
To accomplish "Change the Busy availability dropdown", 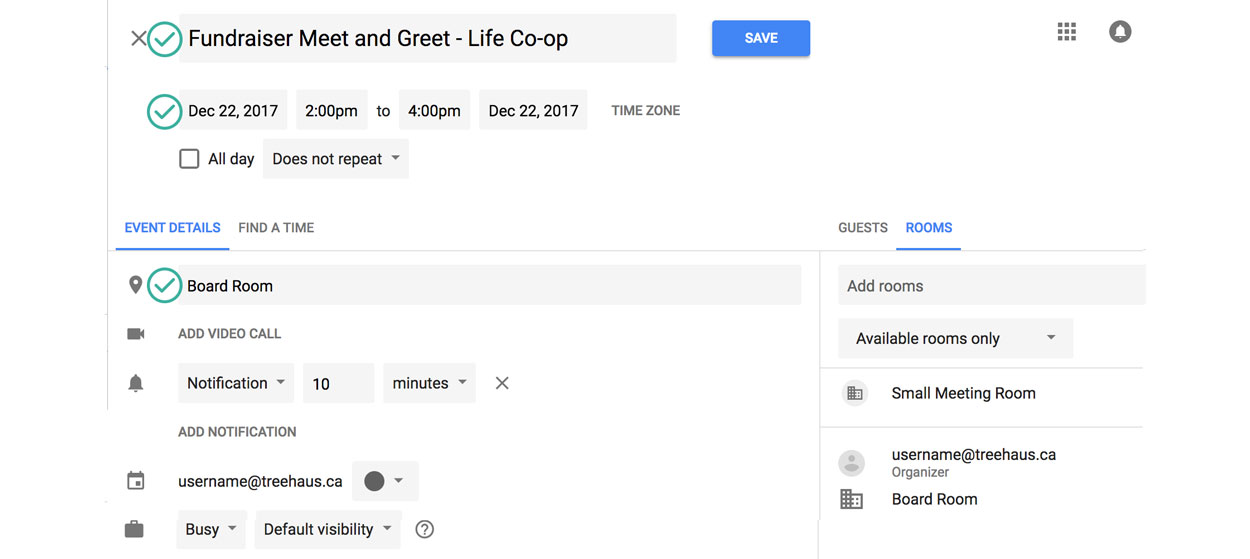I will tap(211, 529).
